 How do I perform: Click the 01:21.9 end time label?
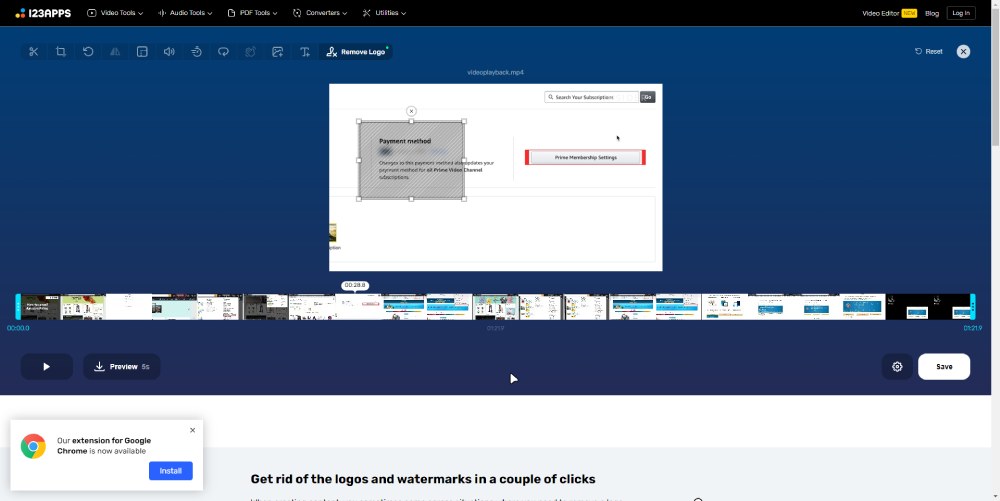click(x=973, y=328)
